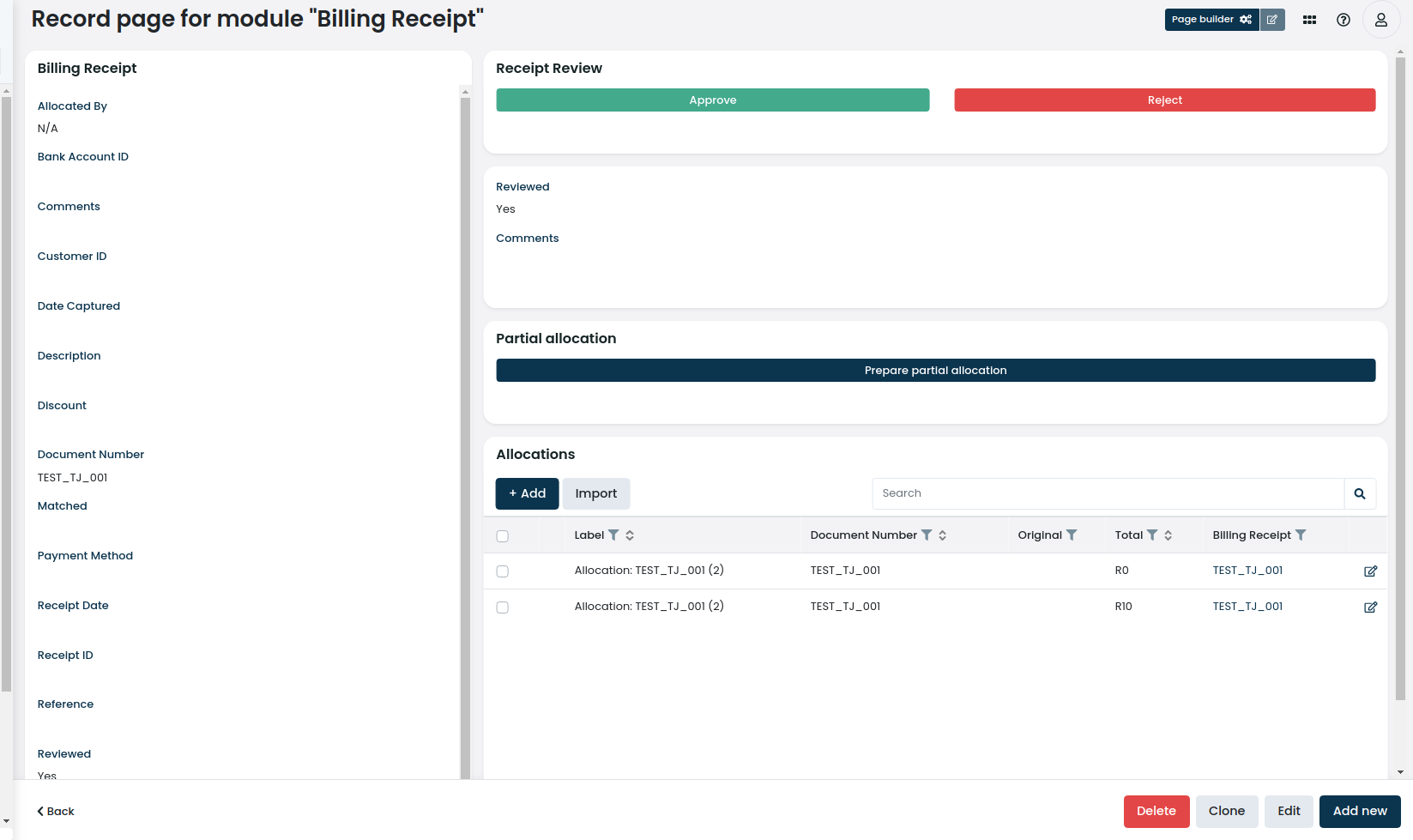Screen dimensions: 1413x840
Task: Click the magnifier search icon in Allocations
Action: point(1360,493)
